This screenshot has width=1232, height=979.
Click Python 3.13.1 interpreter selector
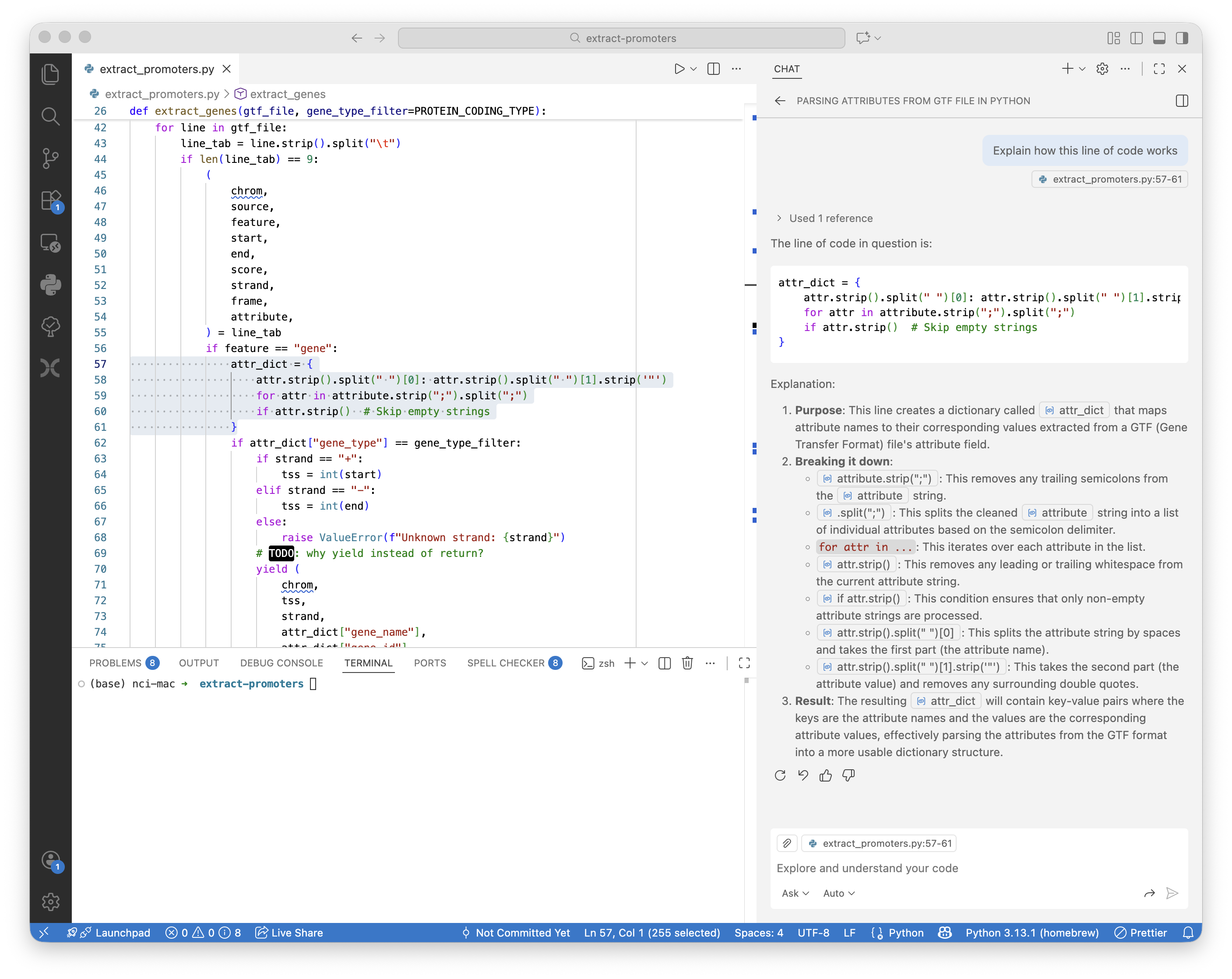tap(1032, 933)
